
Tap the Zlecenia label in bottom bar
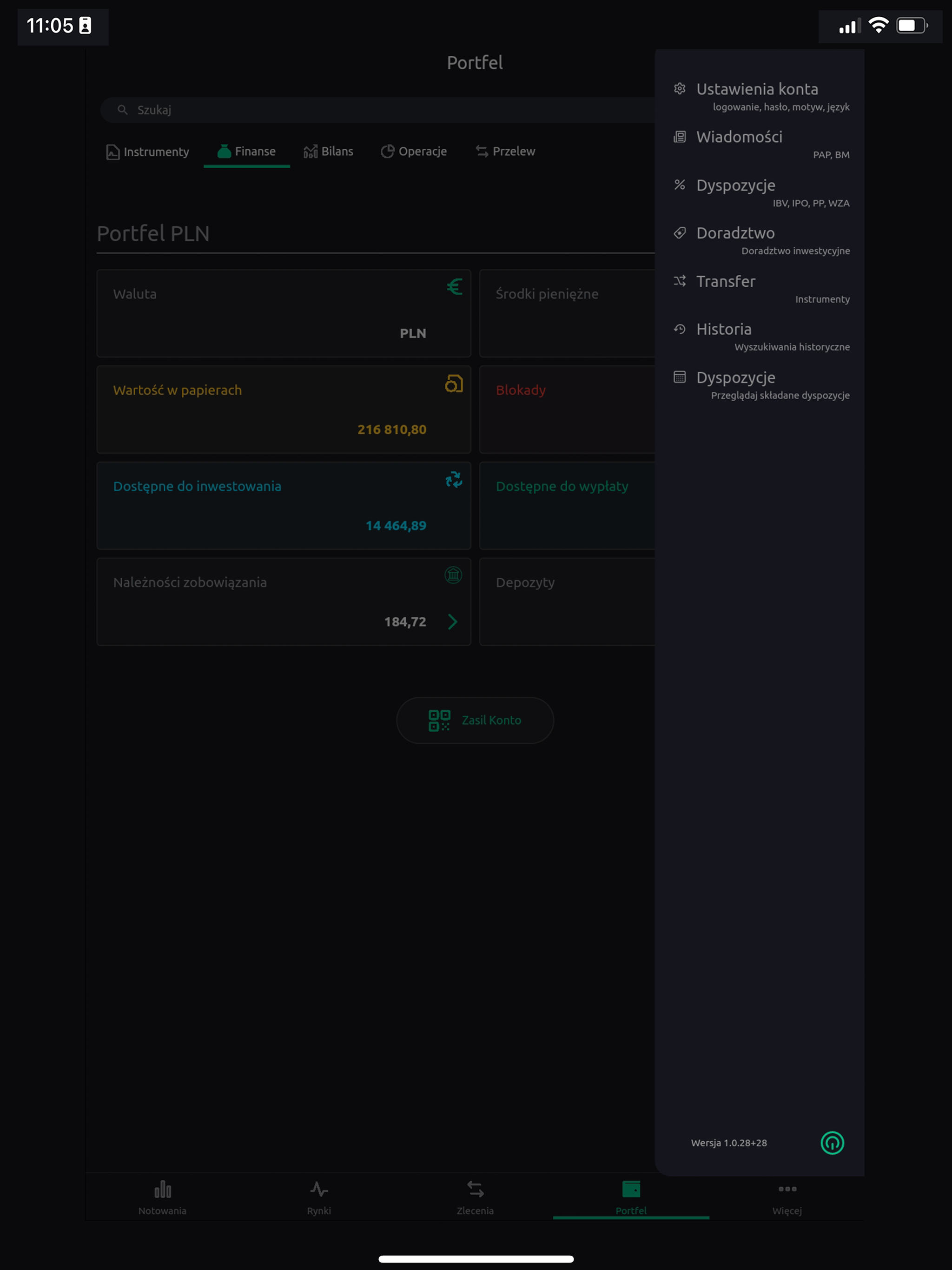(475, 1211)
